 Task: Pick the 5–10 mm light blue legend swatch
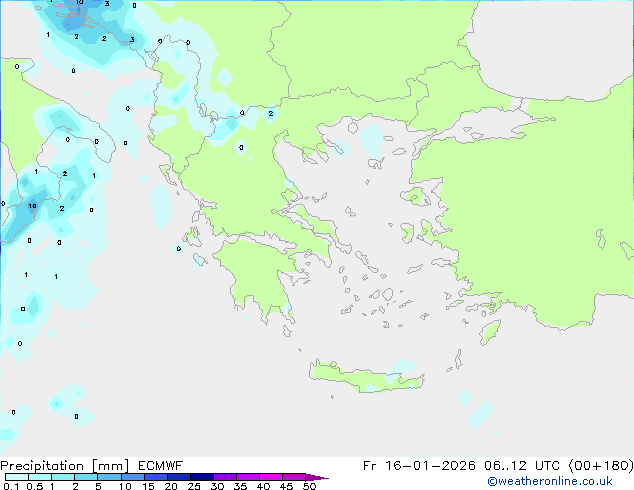click(109, 477)
